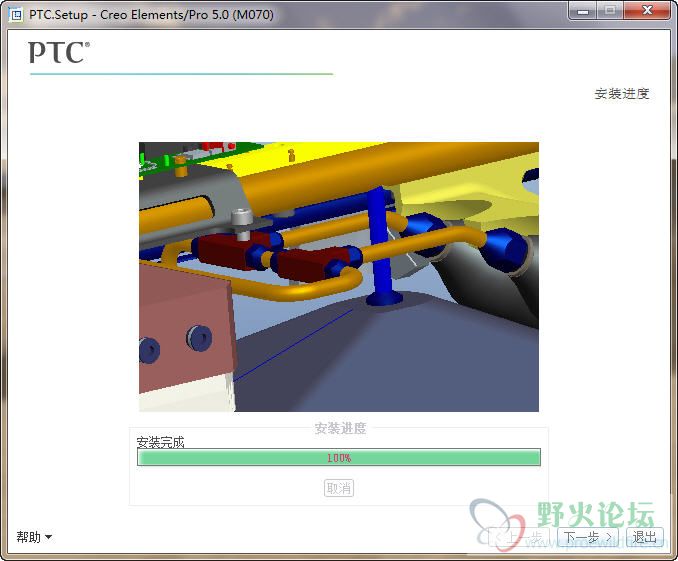Minimize the PTC.Setup window
This screenshot has height=561, width=678.
tap(582, 10)
